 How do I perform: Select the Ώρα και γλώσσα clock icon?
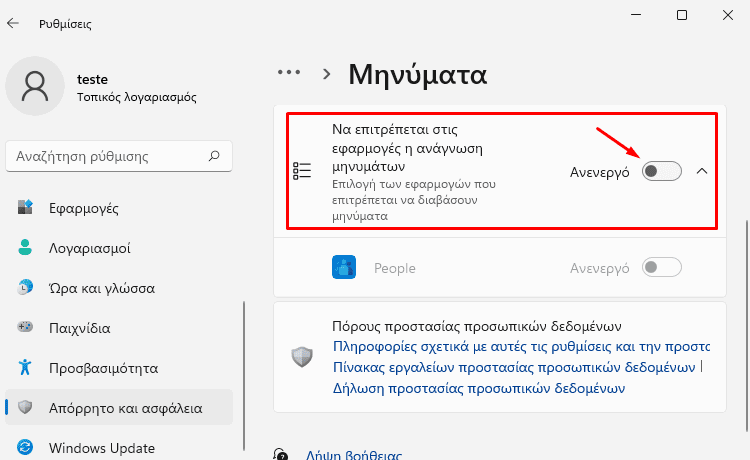tap(25, 287)
